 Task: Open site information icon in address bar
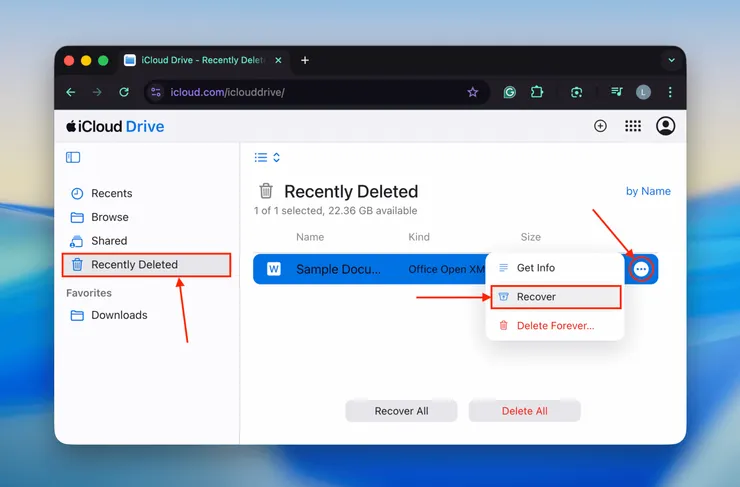156,92
